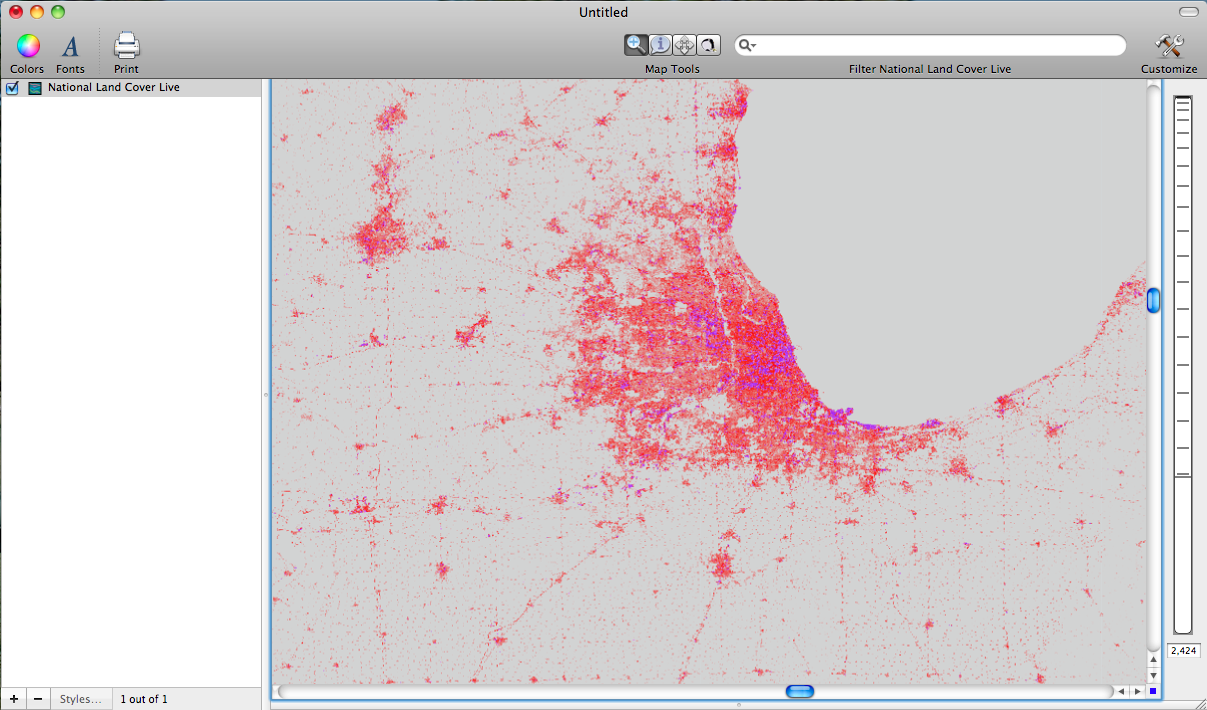
Task: Click the 1 out of 1 status label
Action: pos(144,698)
